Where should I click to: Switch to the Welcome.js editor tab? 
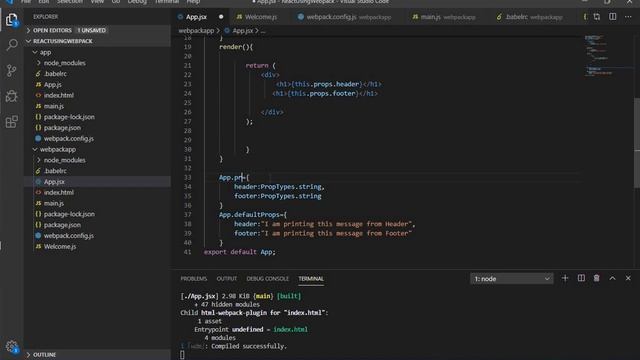[261, 17]
